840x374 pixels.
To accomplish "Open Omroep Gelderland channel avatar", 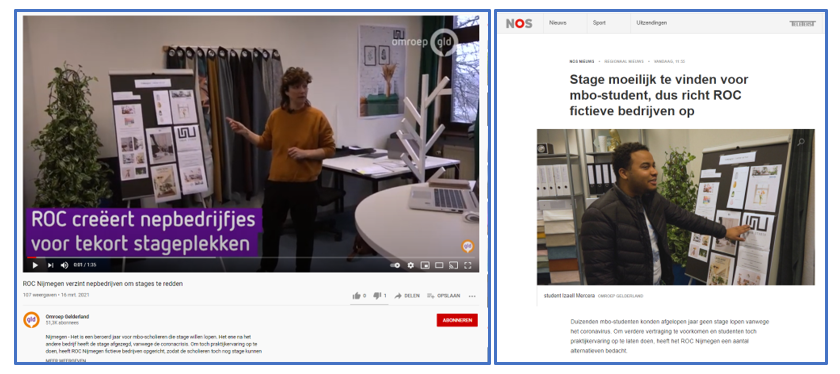I will coord(31,320).
